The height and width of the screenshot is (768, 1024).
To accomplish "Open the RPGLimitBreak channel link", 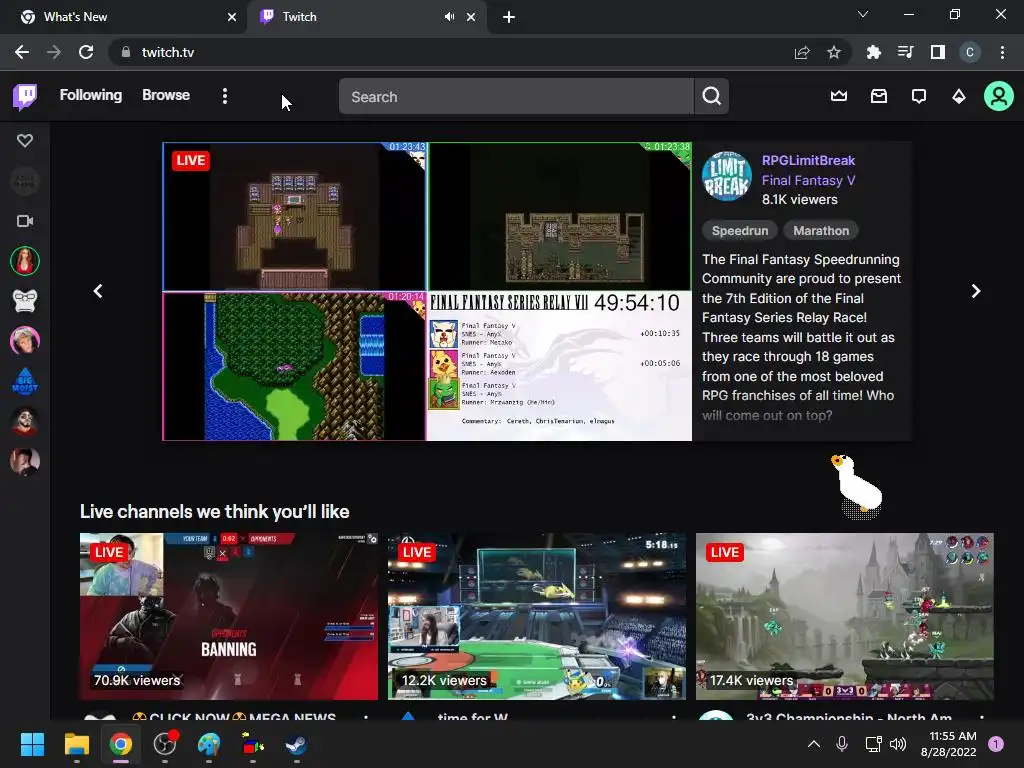I will point(808,161).
